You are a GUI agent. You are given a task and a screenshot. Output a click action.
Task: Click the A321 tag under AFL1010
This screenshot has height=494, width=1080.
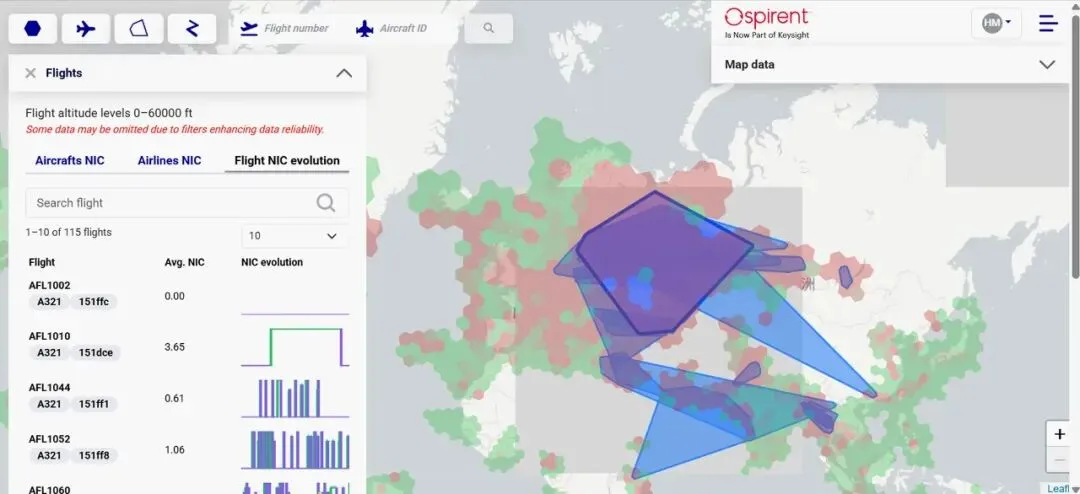[49, 353]
